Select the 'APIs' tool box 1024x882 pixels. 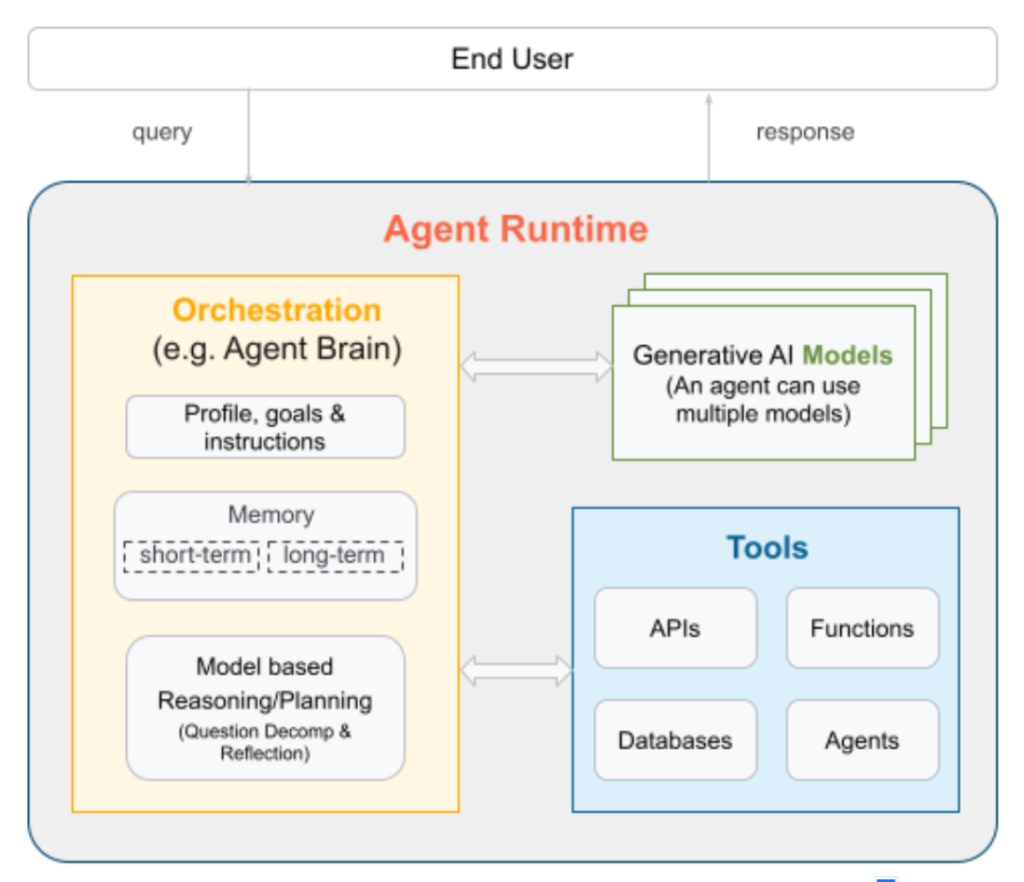[x=675, y=628]
